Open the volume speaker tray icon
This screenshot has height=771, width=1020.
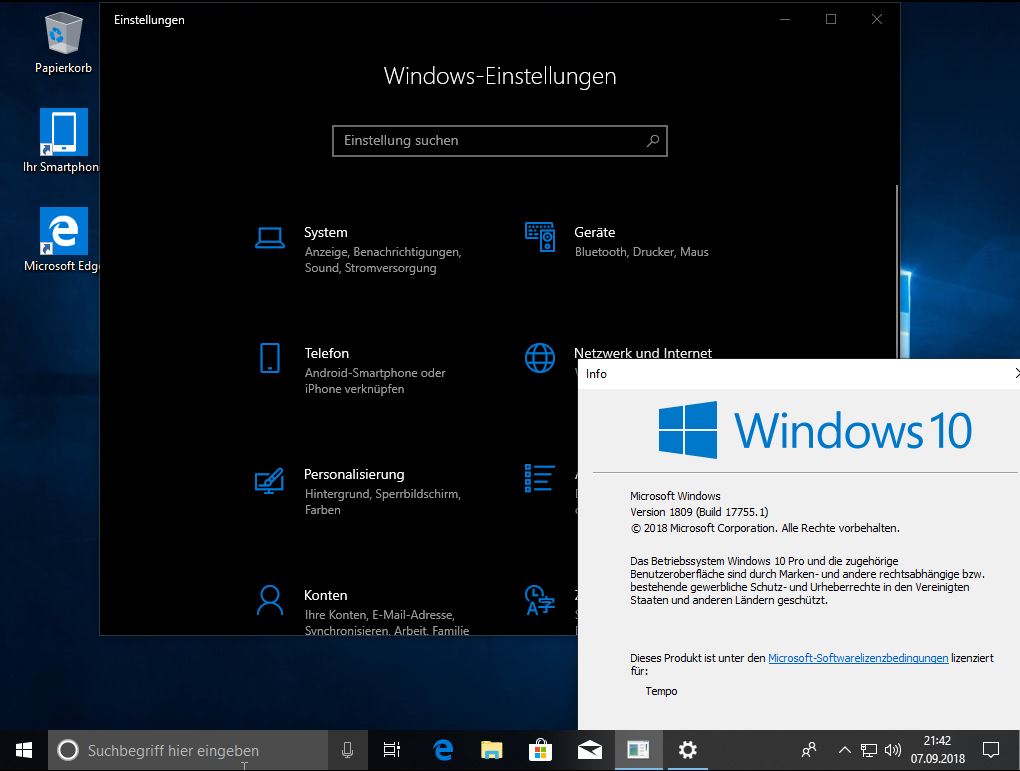pyautogui.click(x=892, y=750)
